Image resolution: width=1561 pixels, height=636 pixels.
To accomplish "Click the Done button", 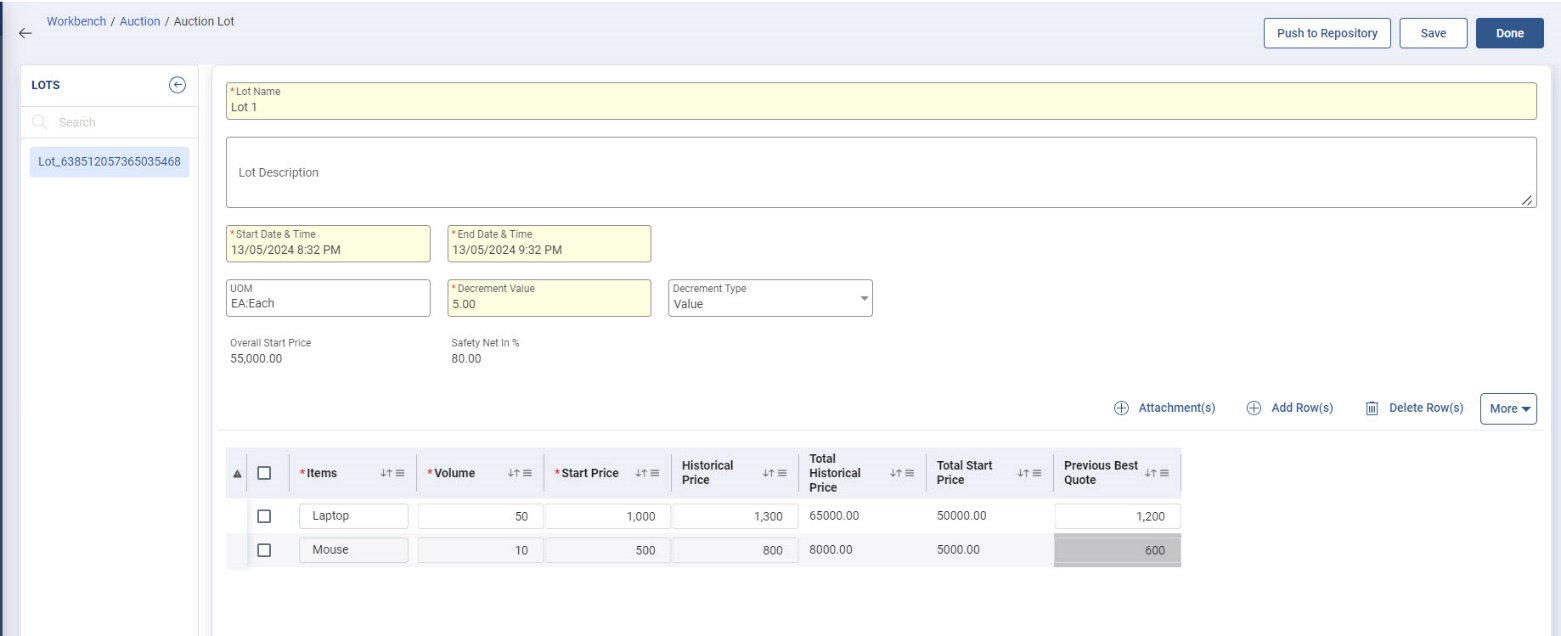I will (1509, 33).
